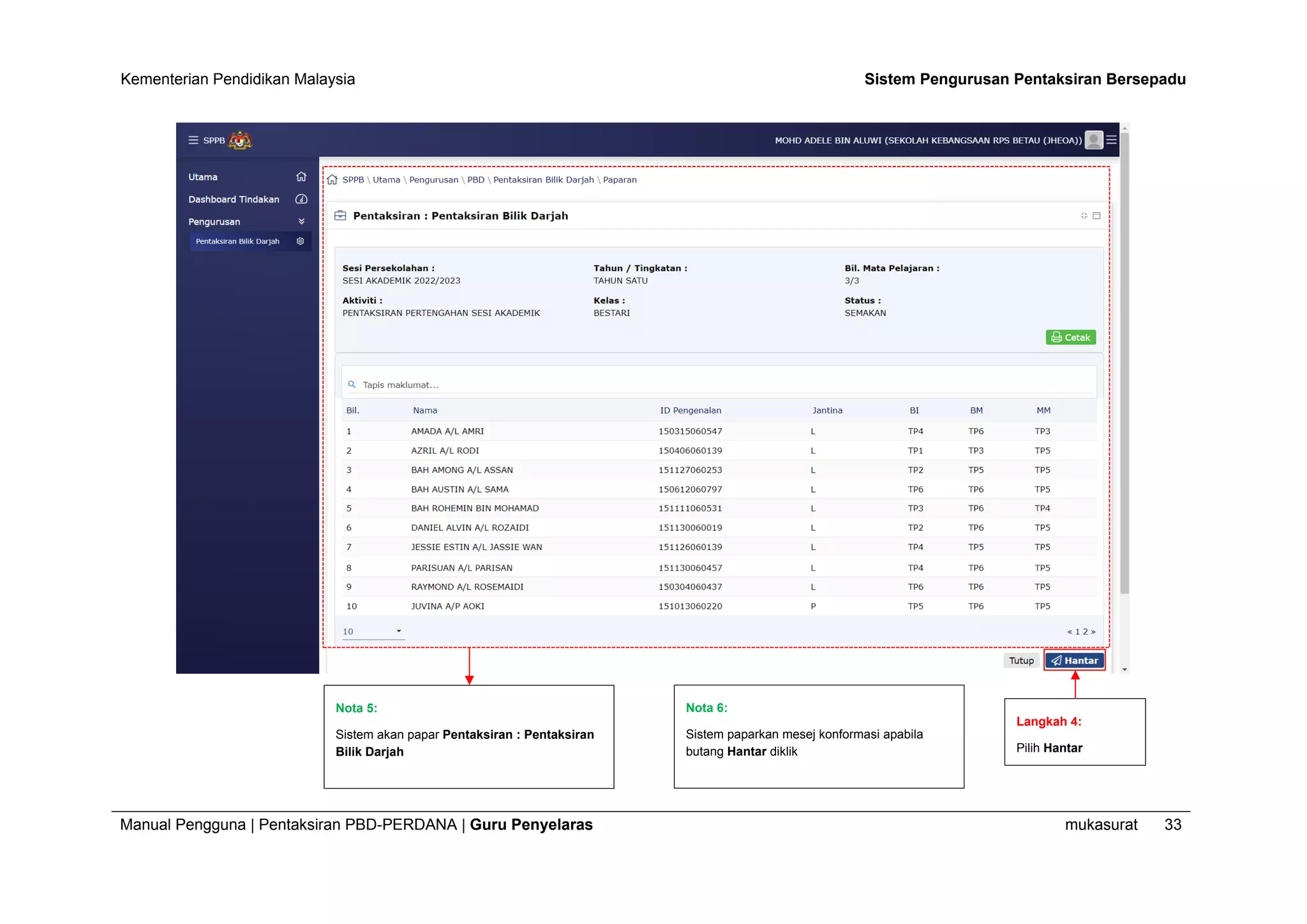This screenshot has height=924, width=1307.
Task: Click the gear icon beside Pentaksiran Bilik Darjah
Action: tap(300, 241)
